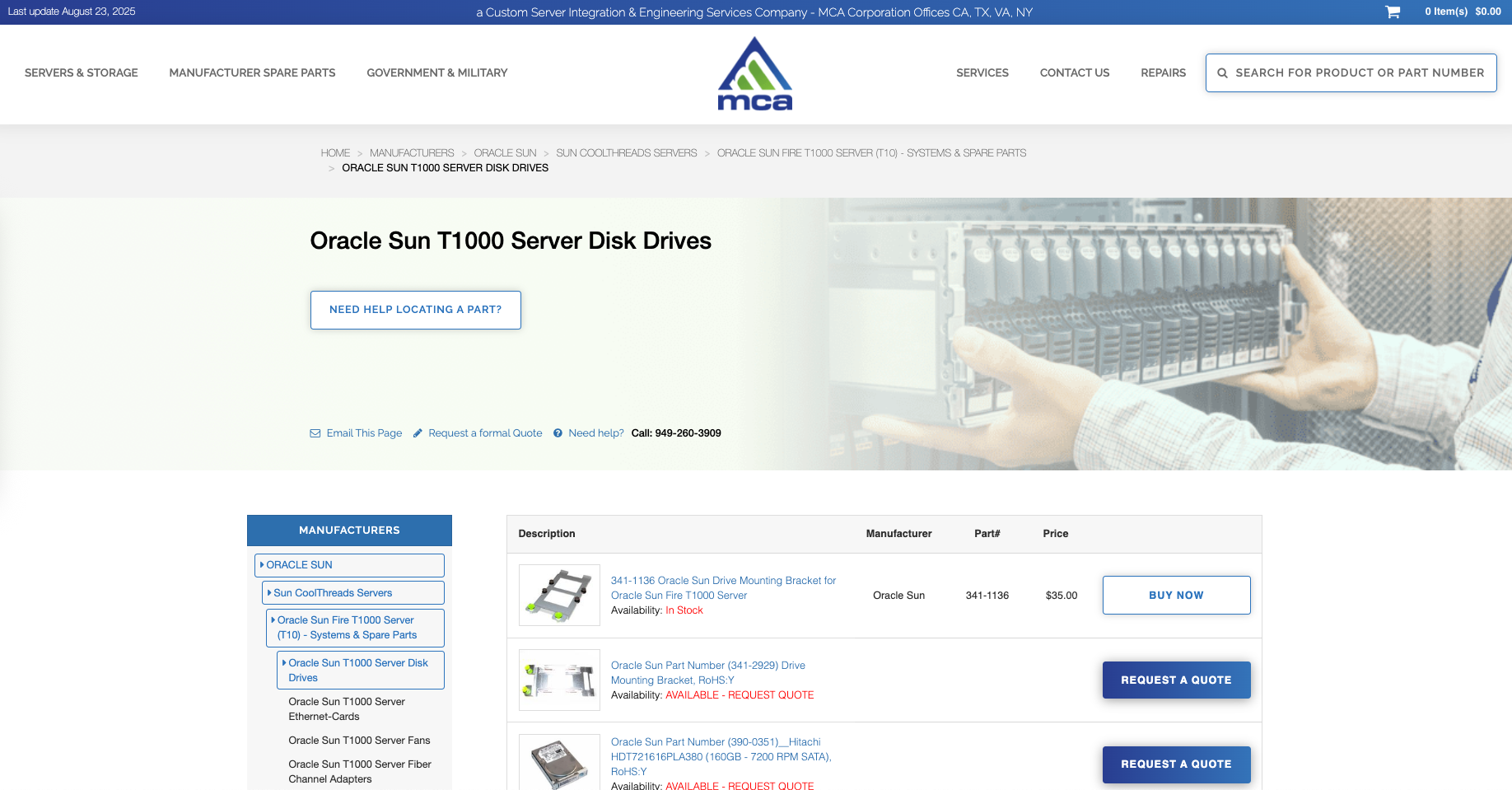Select CONTACT US in the navigation

tap(1074, 72)
